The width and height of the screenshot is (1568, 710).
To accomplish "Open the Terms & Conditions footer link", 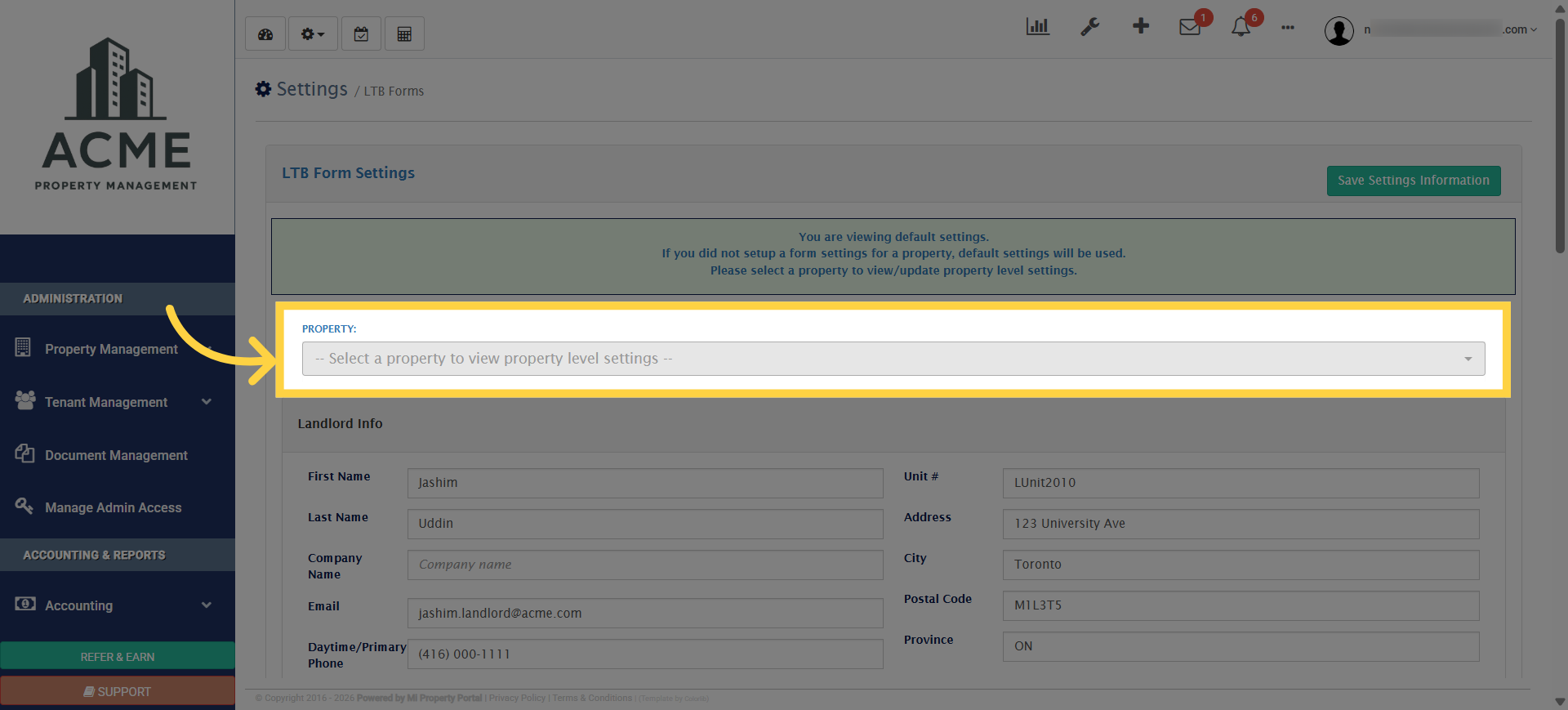I will pos(592,698).
